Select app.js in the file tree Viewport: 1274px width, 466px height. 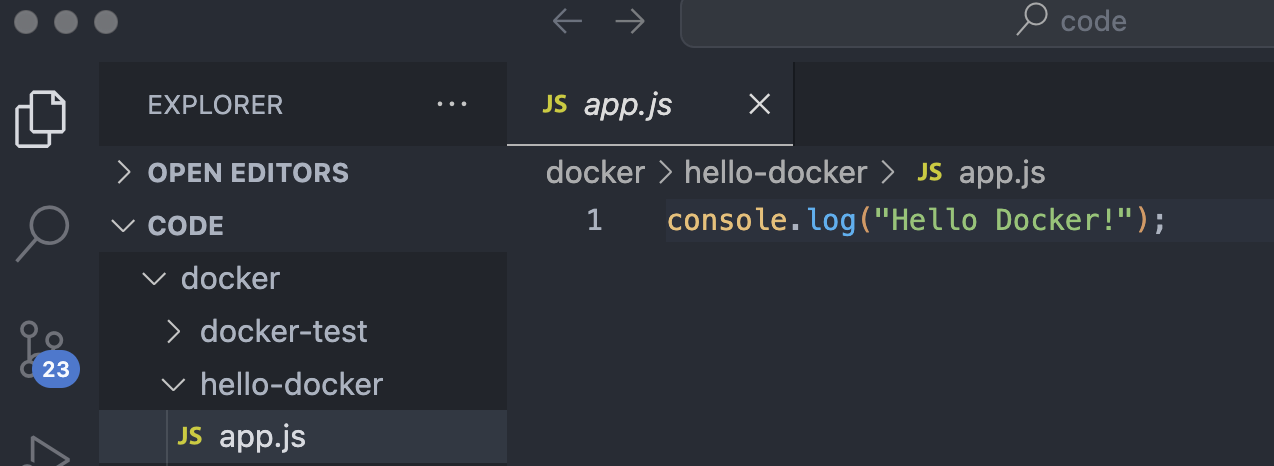pos(262,437)
